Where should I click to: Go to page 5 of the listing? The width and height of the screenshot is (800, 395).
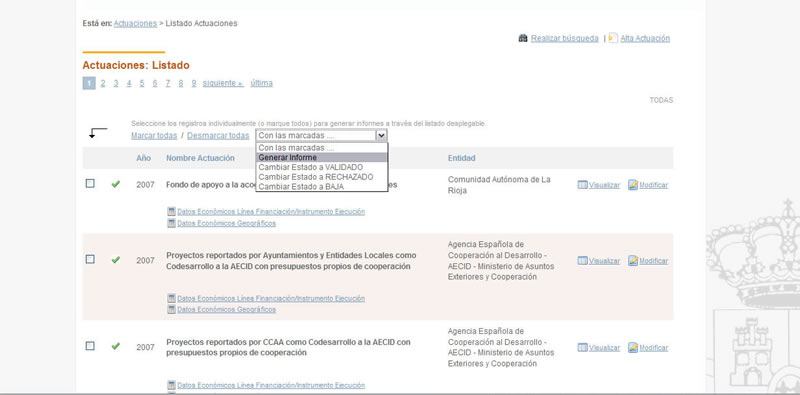[142, 83]
